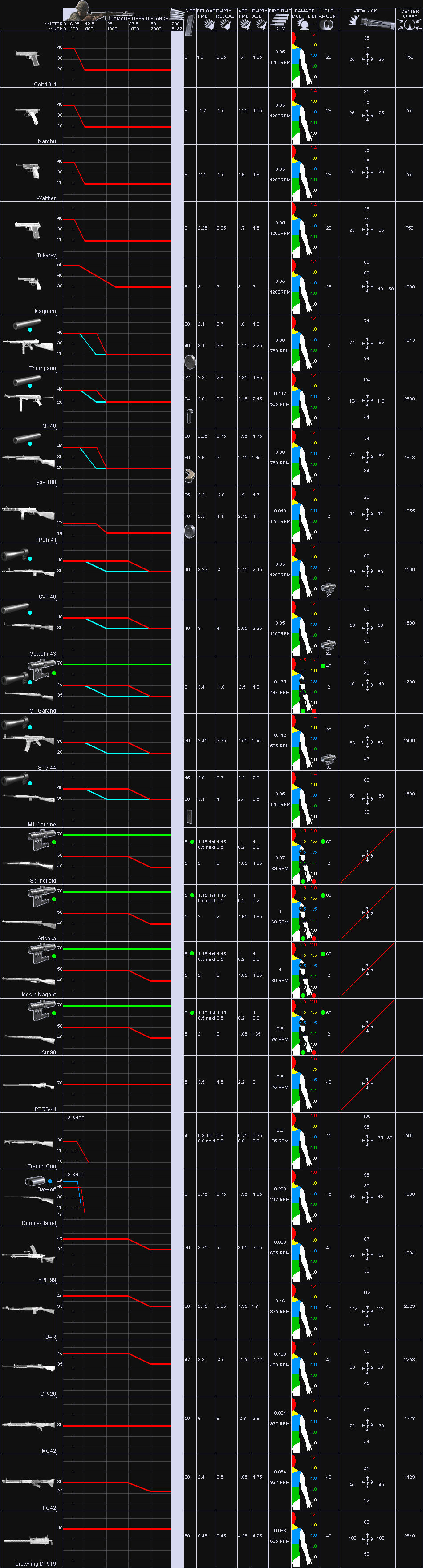This screenshot has height=1568, width=423.
Task: Click the Thompson round drum magazine icon
Action: [190, 363]
